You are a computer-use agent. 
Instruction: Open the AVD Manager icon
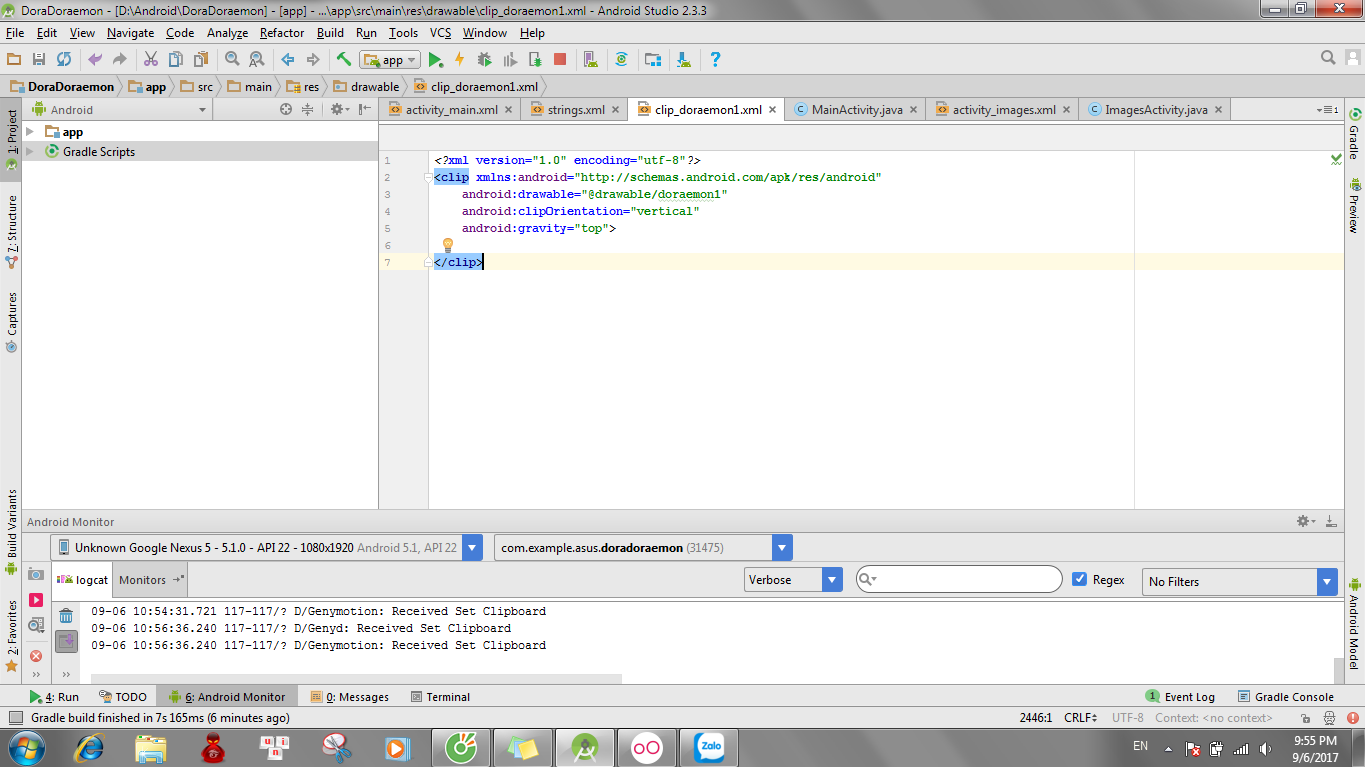tap(590, 60)
